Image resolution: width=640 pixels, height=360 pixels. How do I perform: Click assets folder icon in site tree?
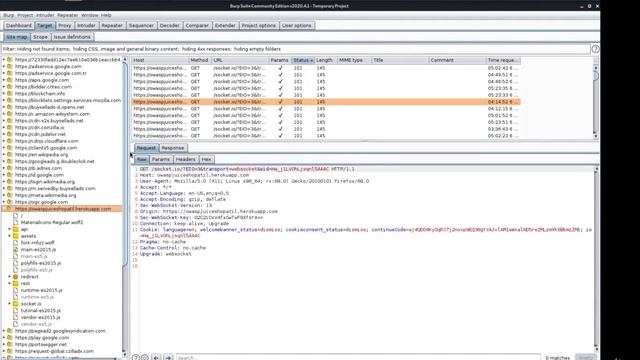(x=16, y=236)
